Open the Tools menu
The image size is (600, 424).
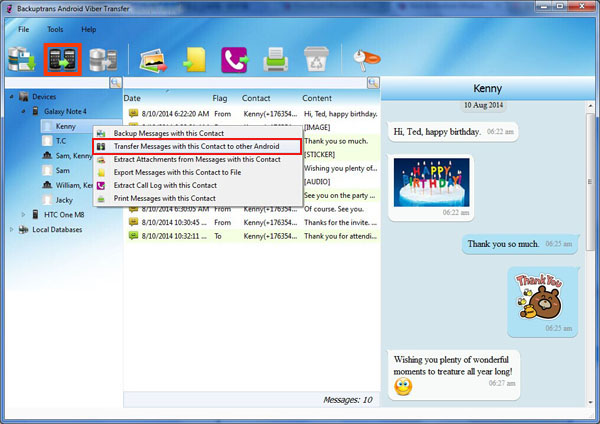click(x=55, y=29)
